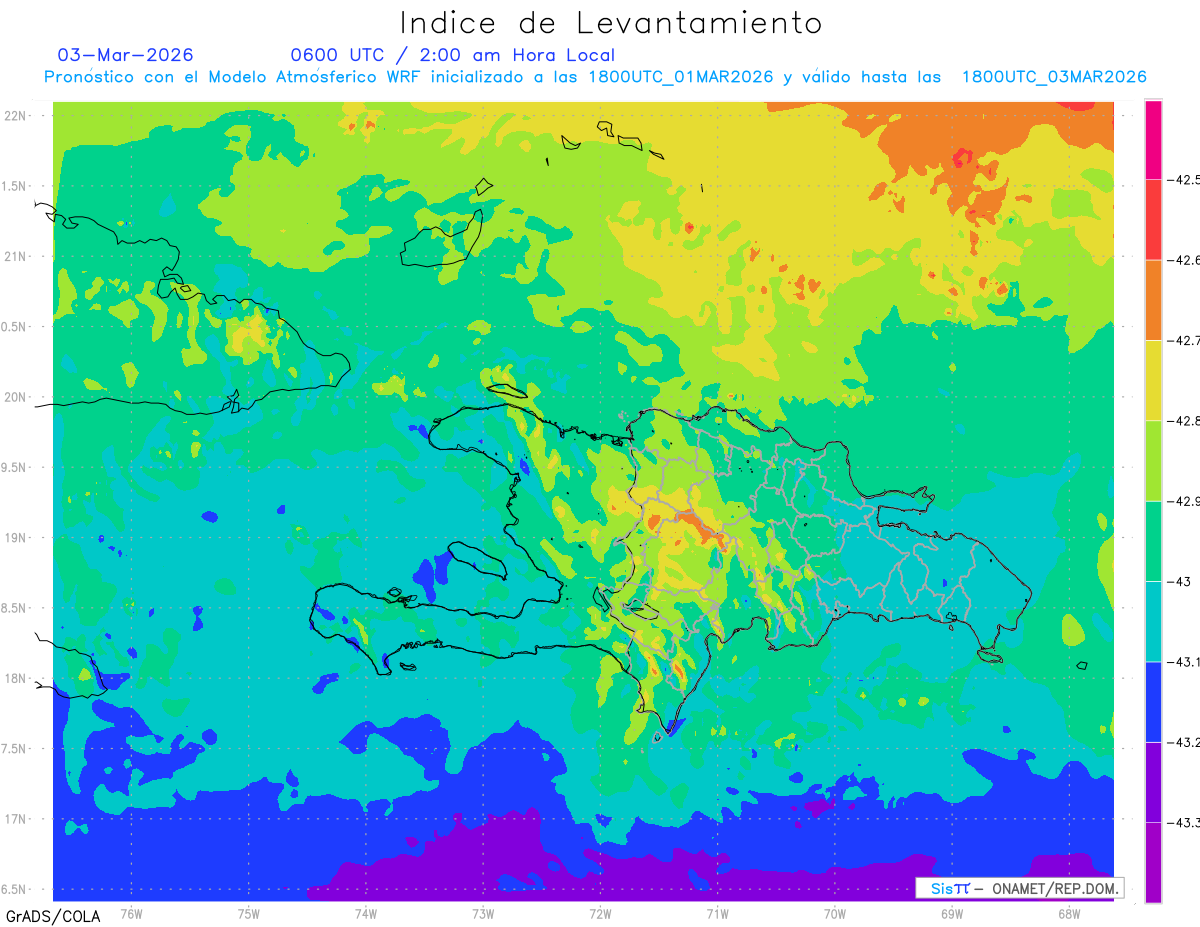Select the "72W" longitude label
The image size is (1200, 927).
click(600, 913)
